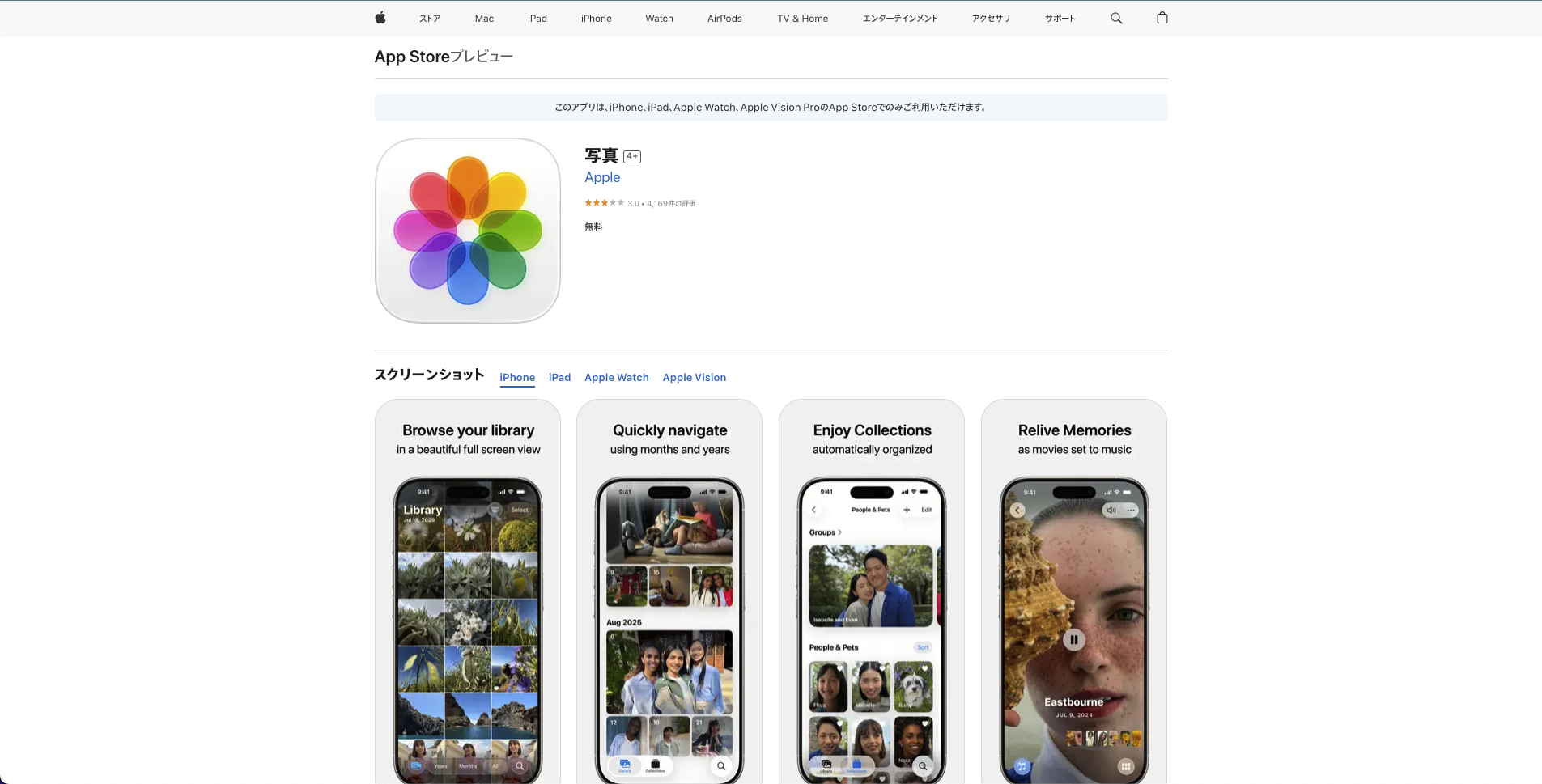Click the star rating 3.0 indicator
This screenshot has width=1542, height=784.
coord(604,203)
